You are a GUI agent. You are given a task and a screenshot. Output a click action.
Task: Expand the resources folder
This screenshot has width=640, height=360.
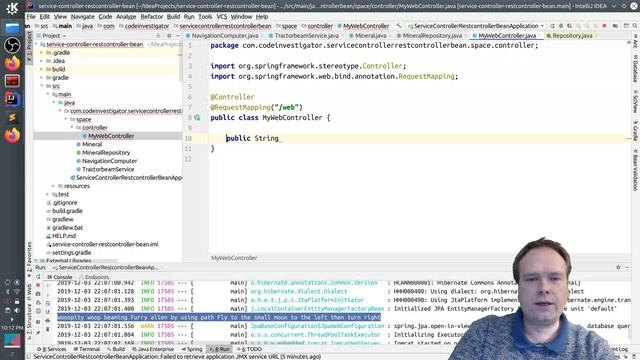pyautogui.click(x=54, y=186)
